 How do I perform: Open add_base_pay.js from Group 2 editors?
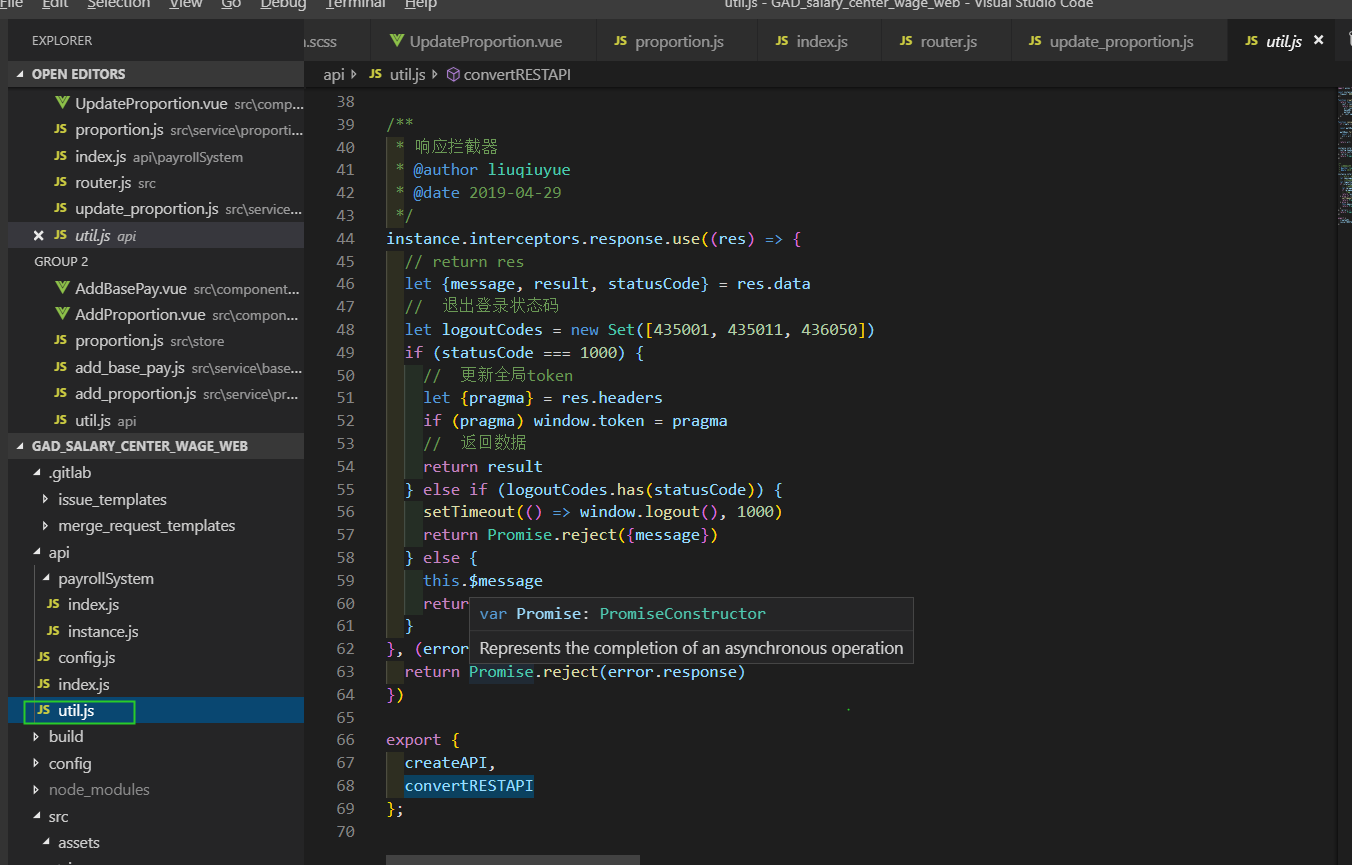(x=129, y=367)
